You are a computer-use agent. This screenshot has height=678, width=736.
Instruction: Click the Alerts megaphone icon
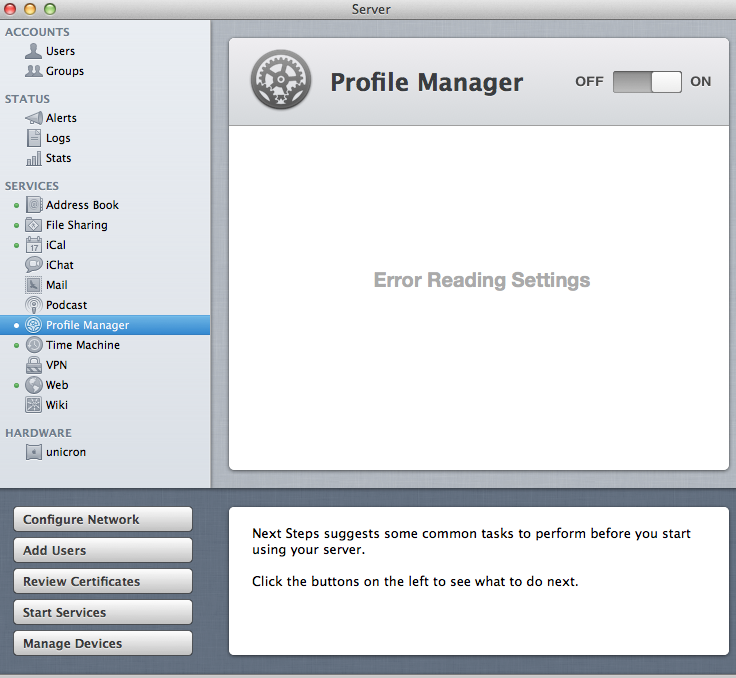pos(33,118)
